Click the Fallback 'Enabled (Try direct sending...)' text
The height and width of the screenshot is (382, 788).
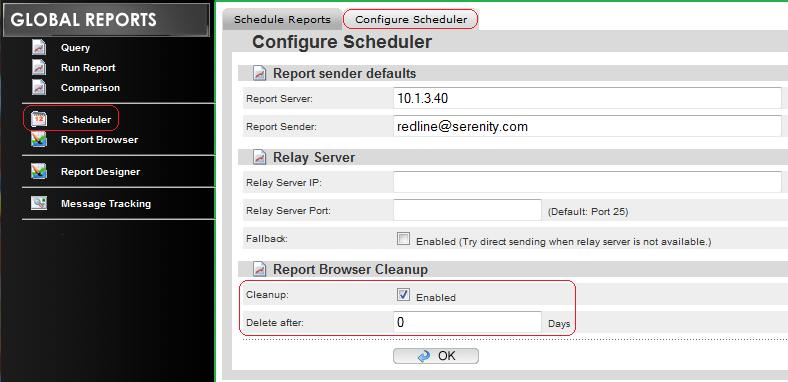[x=564, y=242]
